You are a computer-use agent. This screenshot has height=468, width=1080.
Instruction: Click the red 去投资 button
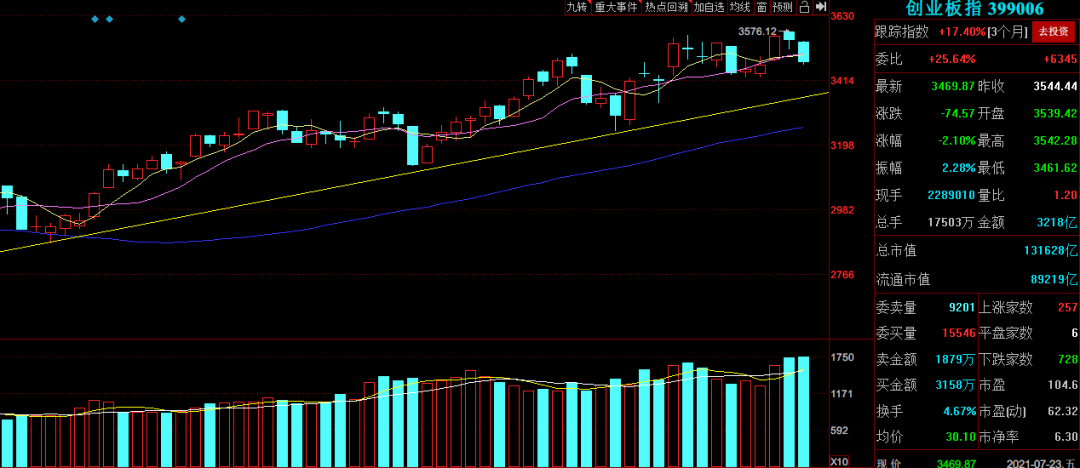point(1054,32)
